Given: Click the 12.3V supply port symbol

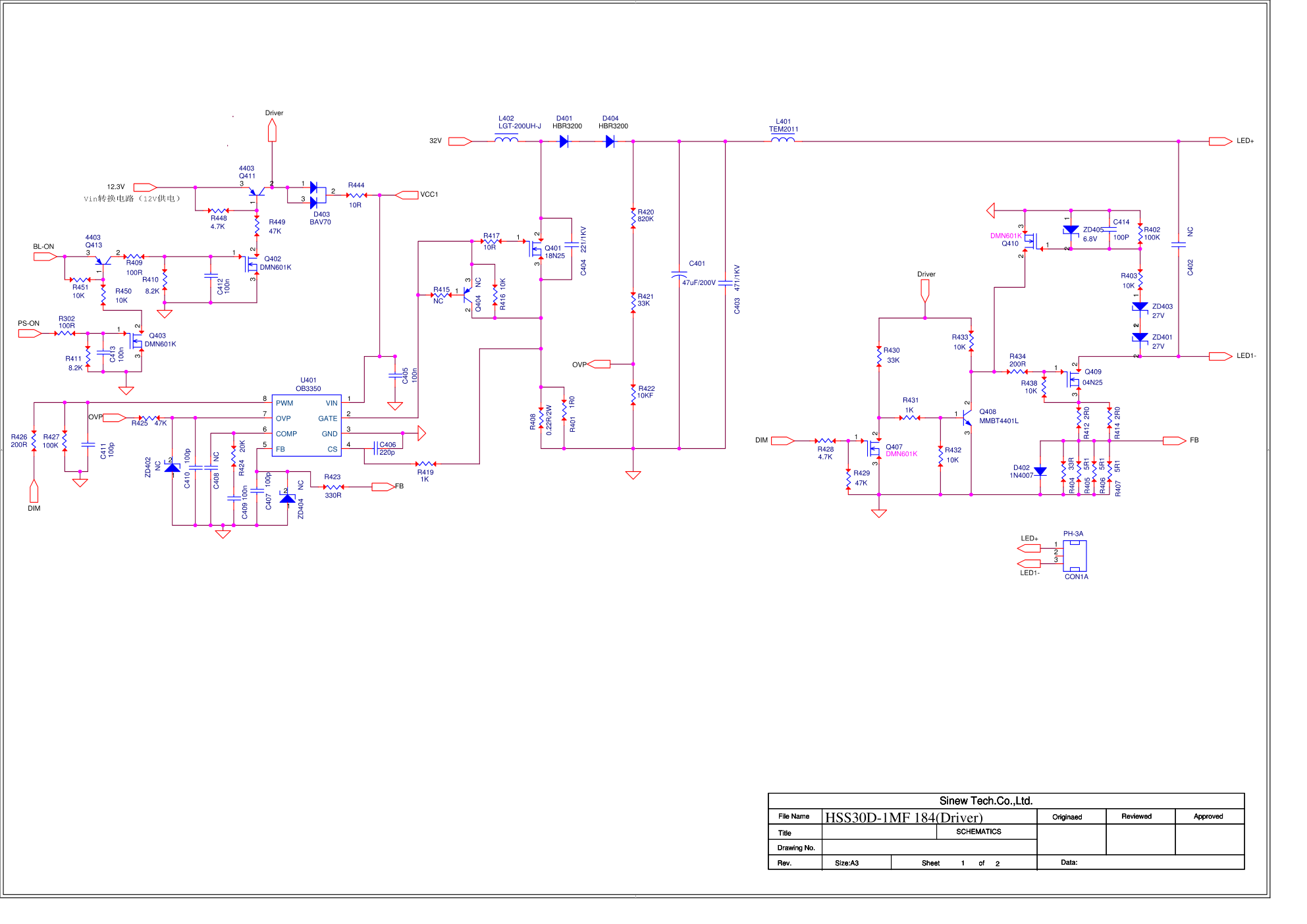Looking at the screenshot, I should click(145, 188).
